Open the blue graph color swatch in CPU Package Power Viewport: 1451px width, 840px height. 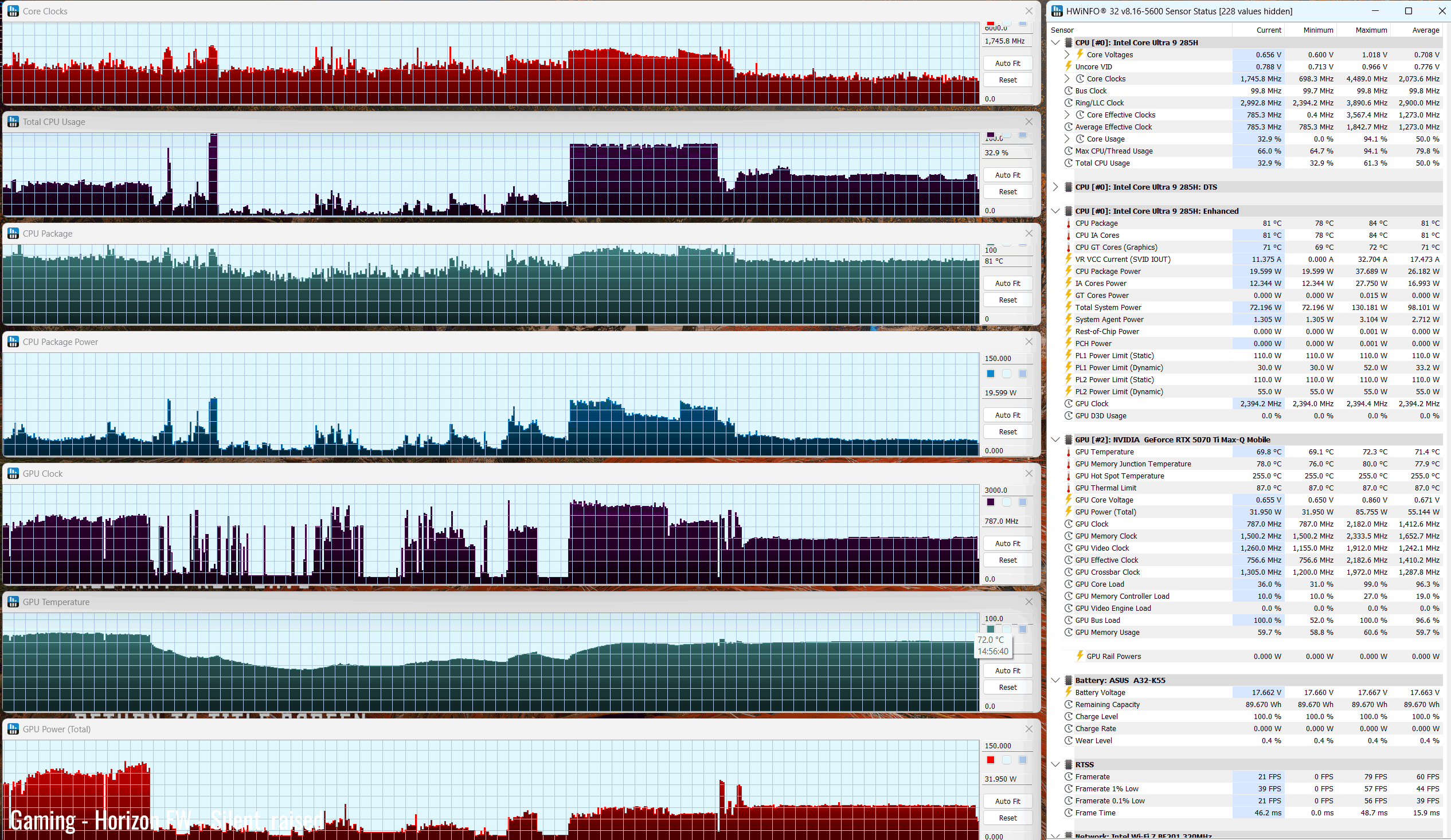click(x=991, y=374)
